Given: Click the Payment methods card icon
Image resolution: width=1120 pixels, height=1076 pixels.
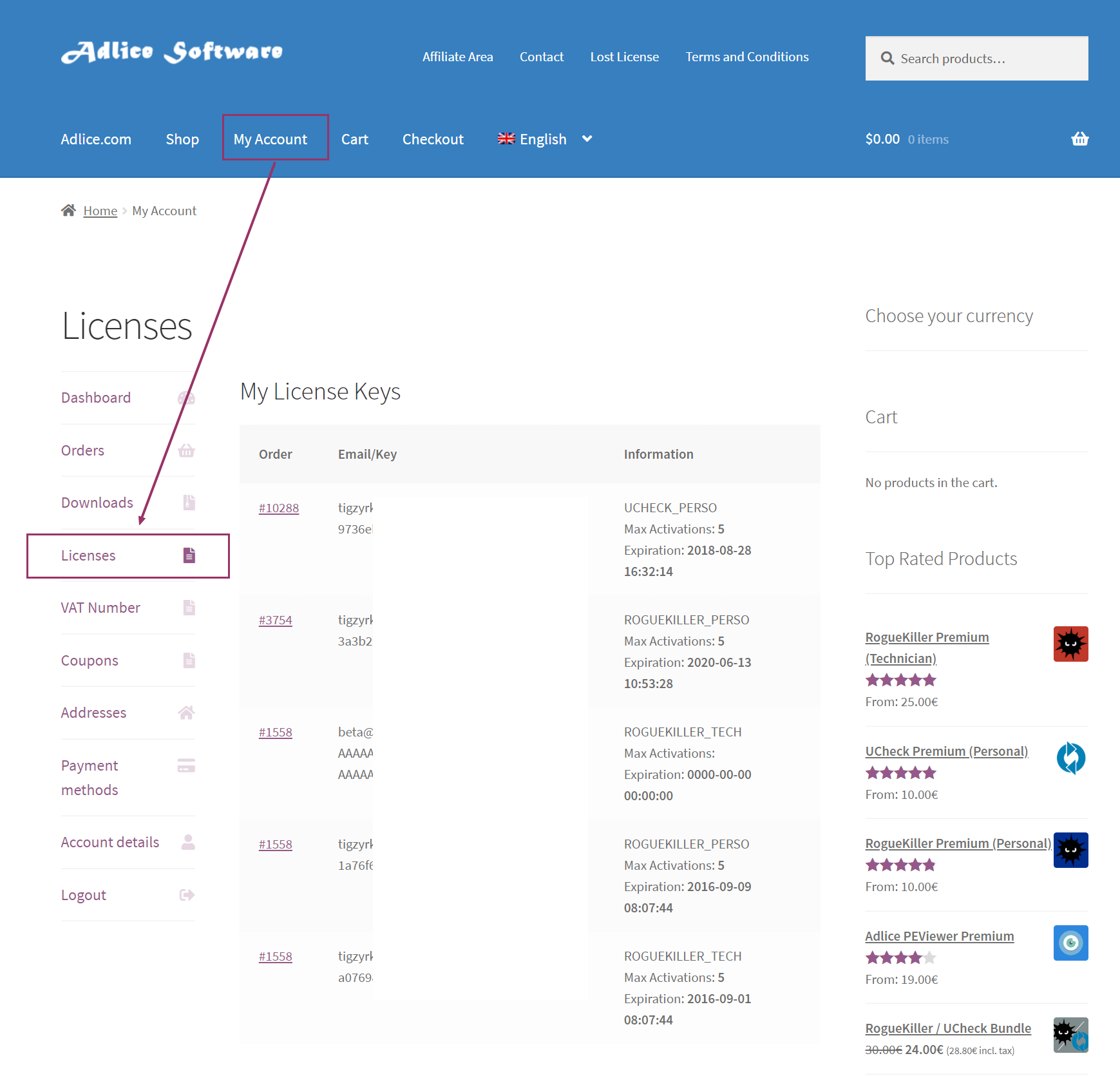Looking at the screenshot, I should (x=186, y=765).
